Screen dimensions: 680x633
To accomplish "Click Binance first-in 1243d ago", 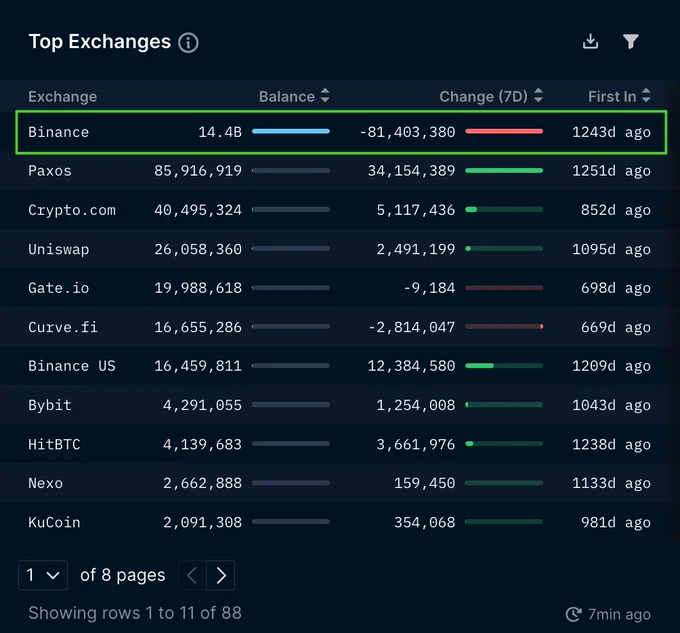I will [611, 132].
